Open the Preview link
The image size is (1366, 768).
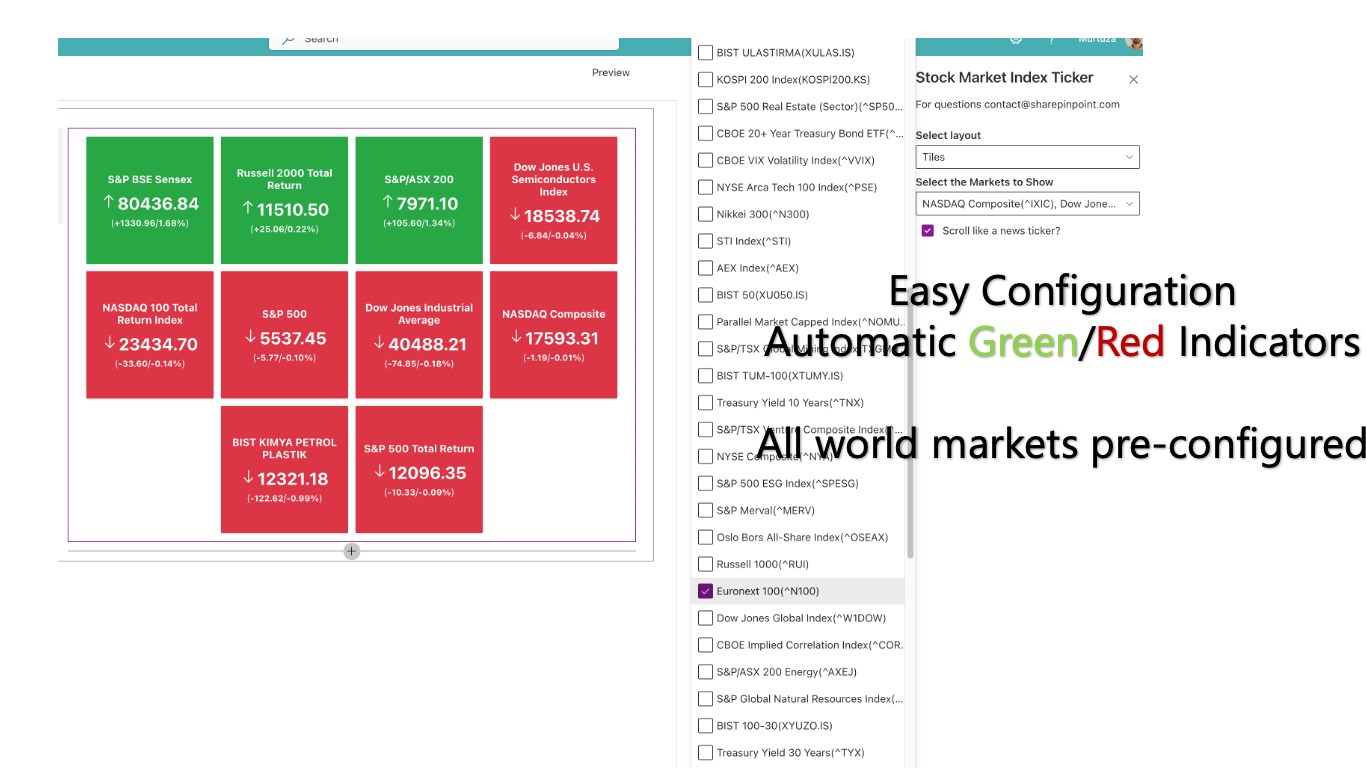(x=611, y=72)
